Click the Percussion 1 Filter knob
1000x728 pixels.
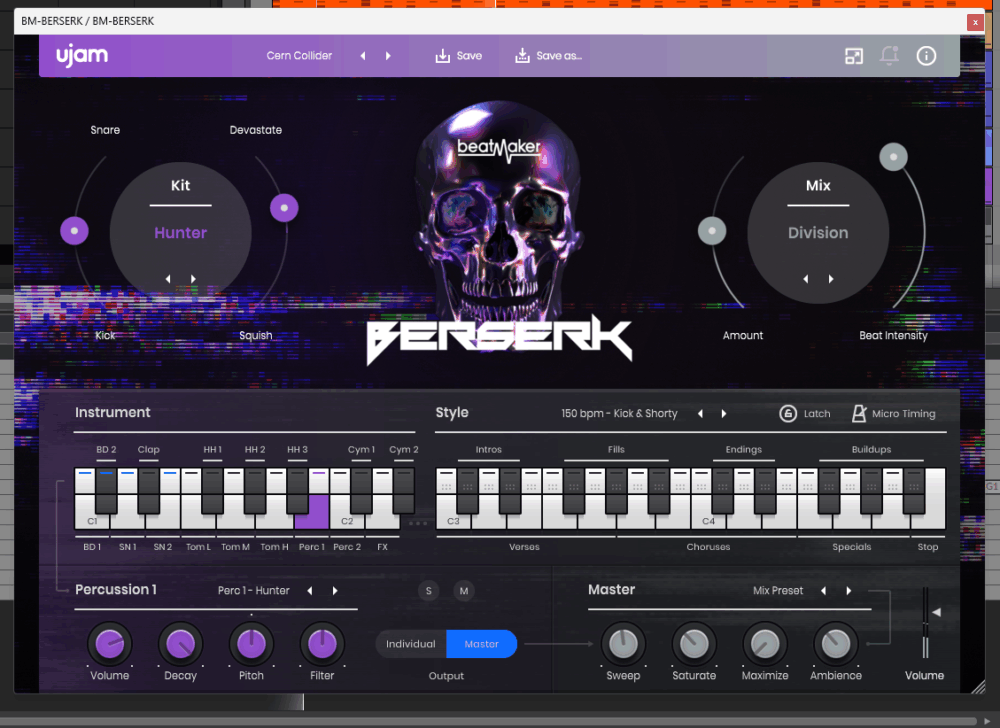(322, 644)
